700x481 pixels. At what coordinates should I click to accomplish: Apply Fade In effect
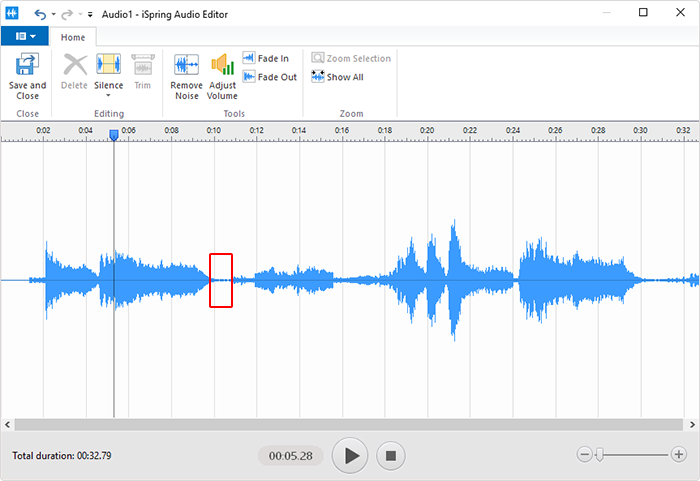tap(266, 58)
